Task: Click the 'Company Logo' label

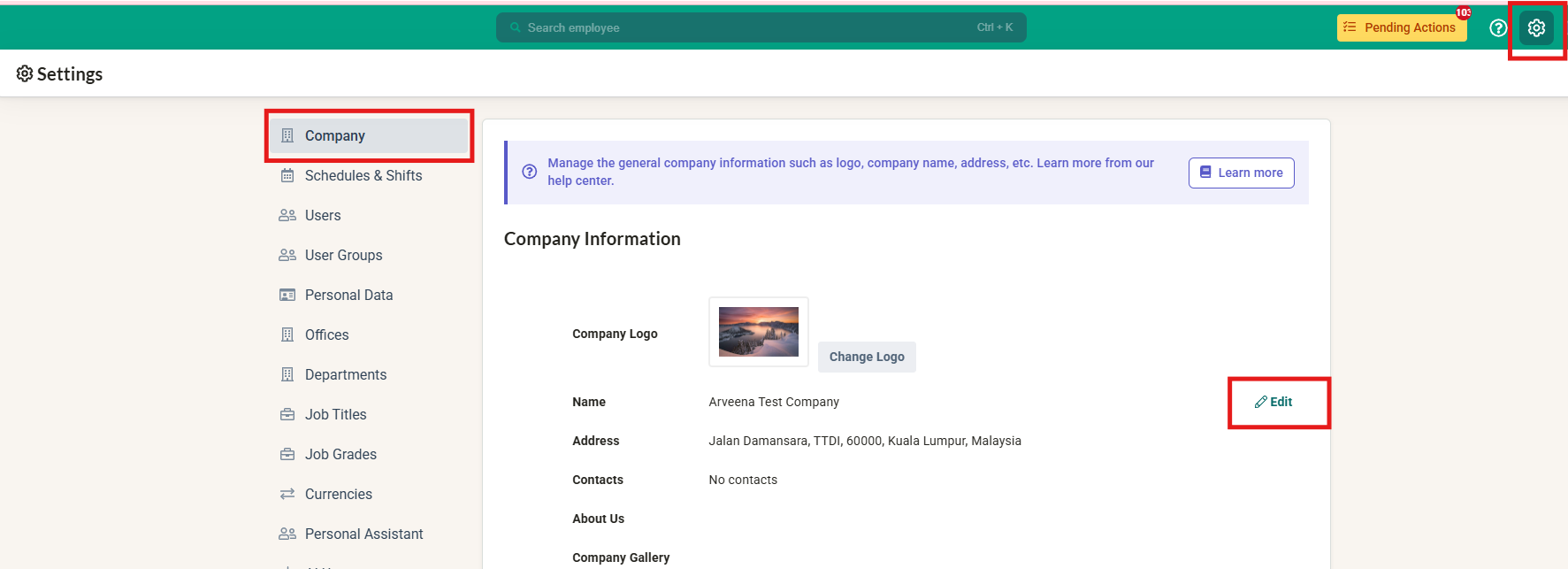Action: pos(615,334)
